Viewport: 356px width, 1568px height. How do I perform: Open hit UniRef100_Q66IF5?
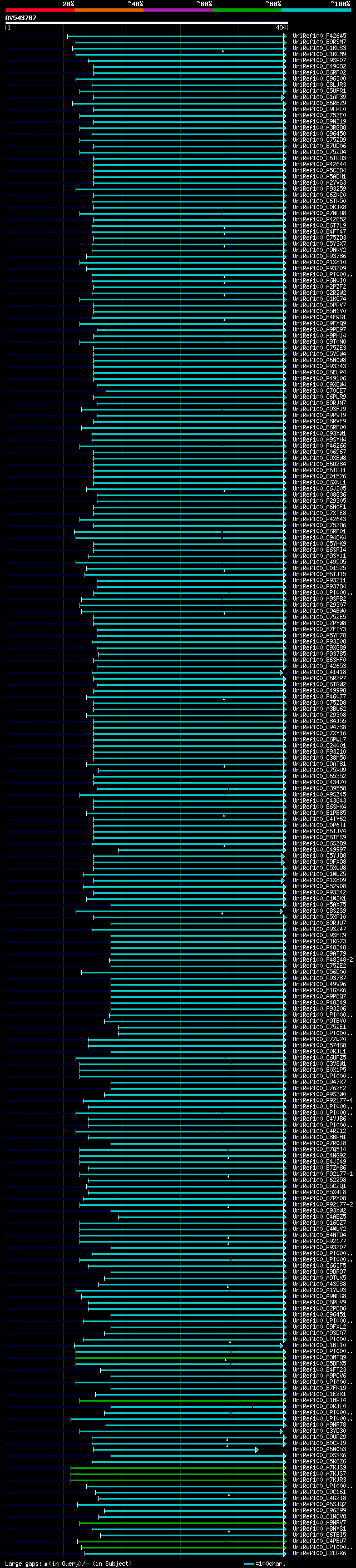(x=319, y=1265)
